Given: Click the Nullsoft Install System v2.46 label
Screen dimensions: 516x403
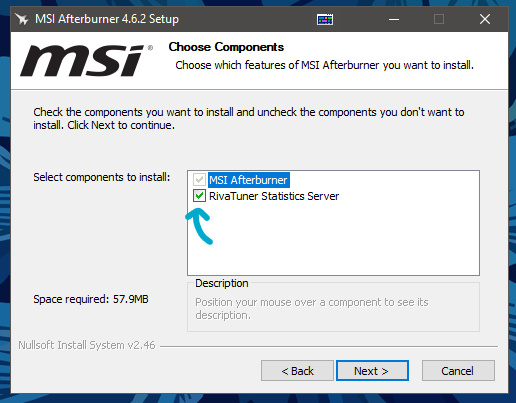Looking at the screenshot, I should point(87,345).
